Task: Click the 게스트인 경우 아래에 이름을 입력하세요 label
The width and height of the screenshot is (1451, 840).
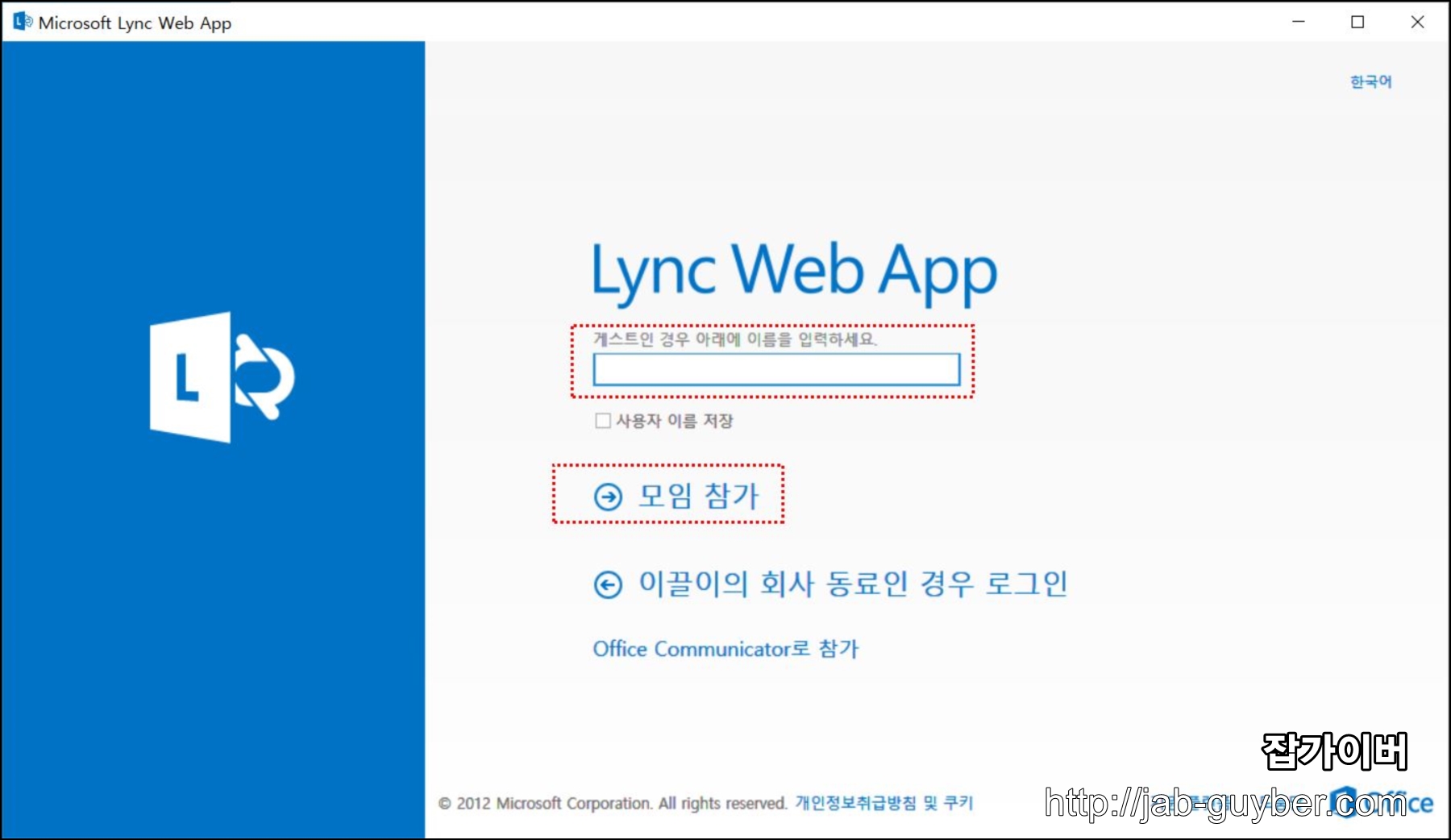Action: tap(734, 339)
